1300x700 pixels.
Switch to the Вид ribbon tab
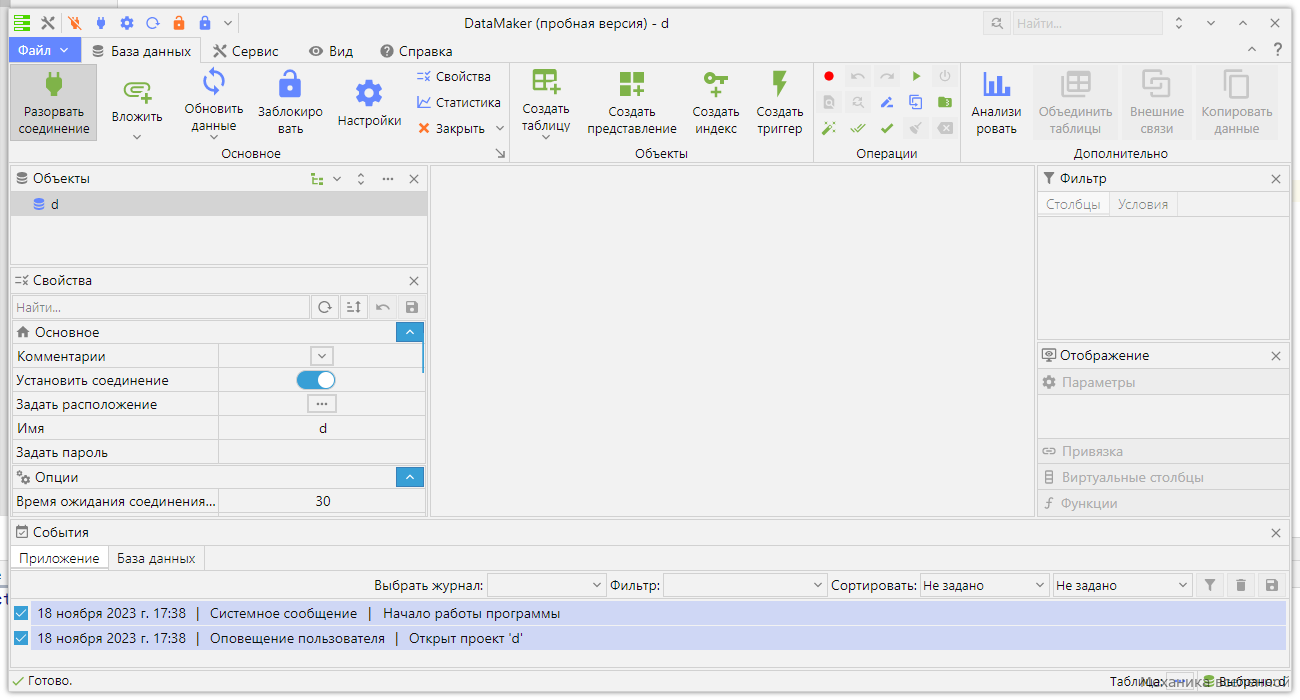coord(331,51)
